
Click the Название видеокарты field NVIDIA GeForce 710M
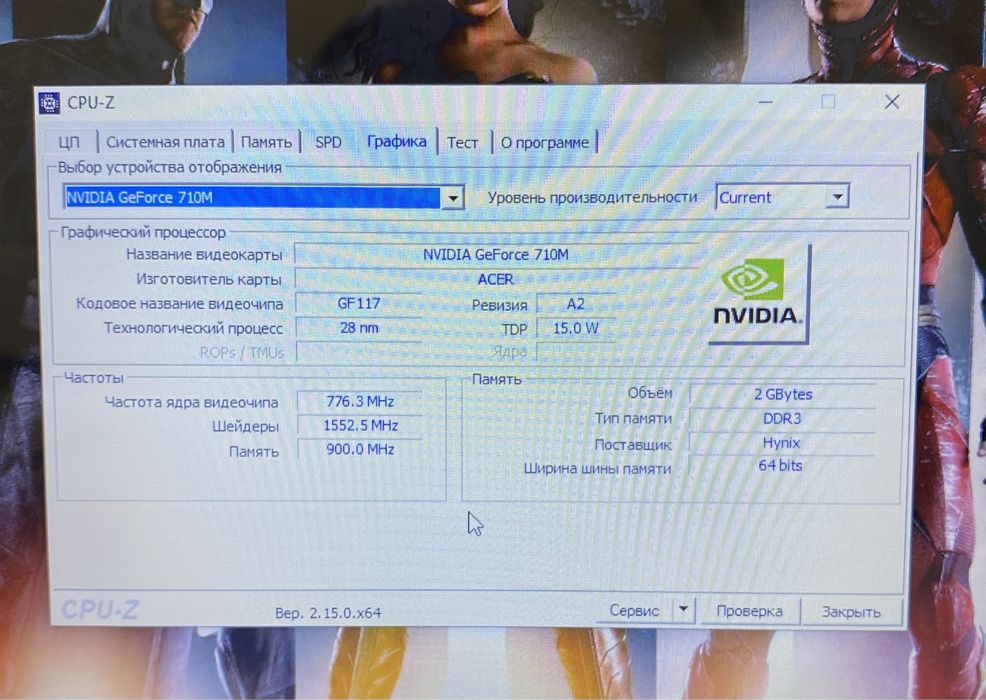pos(496,255)
